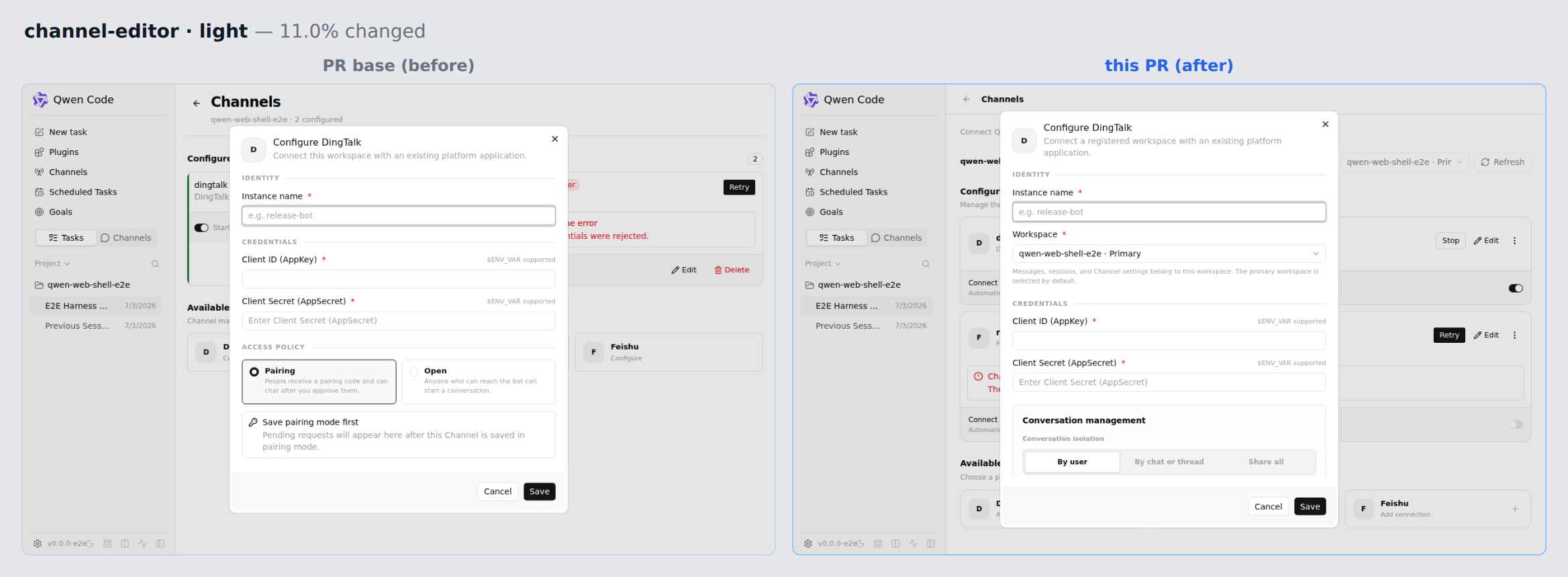Search projects with the magnifier icon in the before panel

pos(155,264)
